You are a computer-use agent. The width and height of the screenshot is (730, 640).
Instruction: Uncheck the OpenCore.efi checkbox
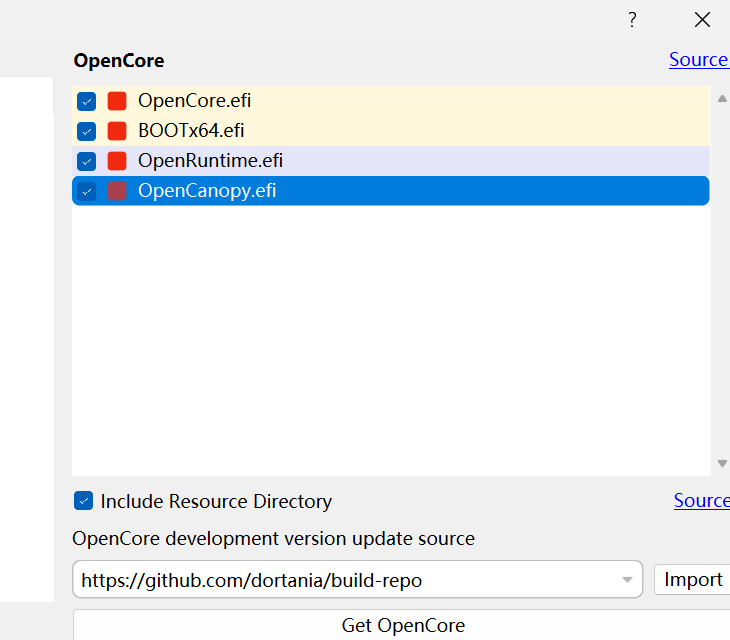click(87, 101)
